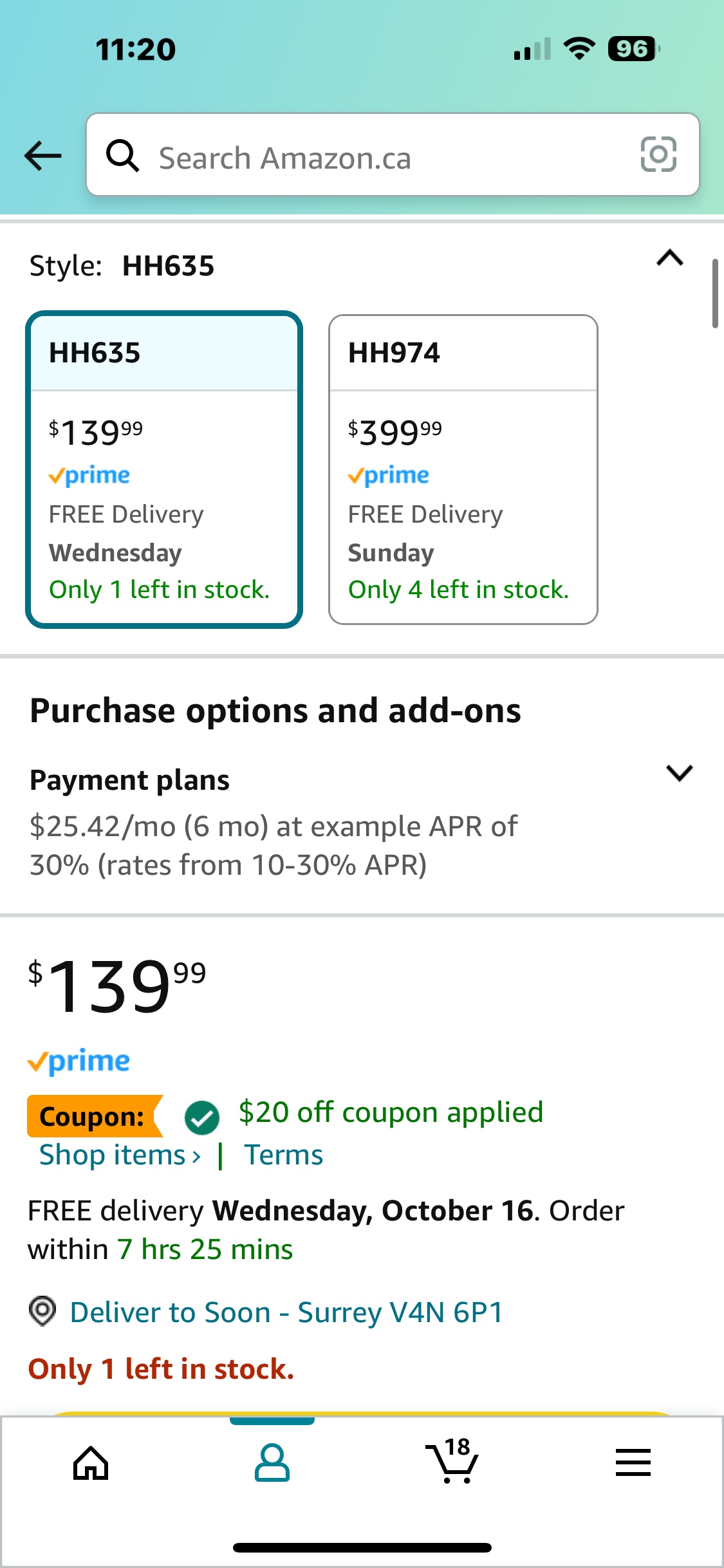Tap the back arrow icon
This screenshot has height=1568, width=724.
point(42,156)
